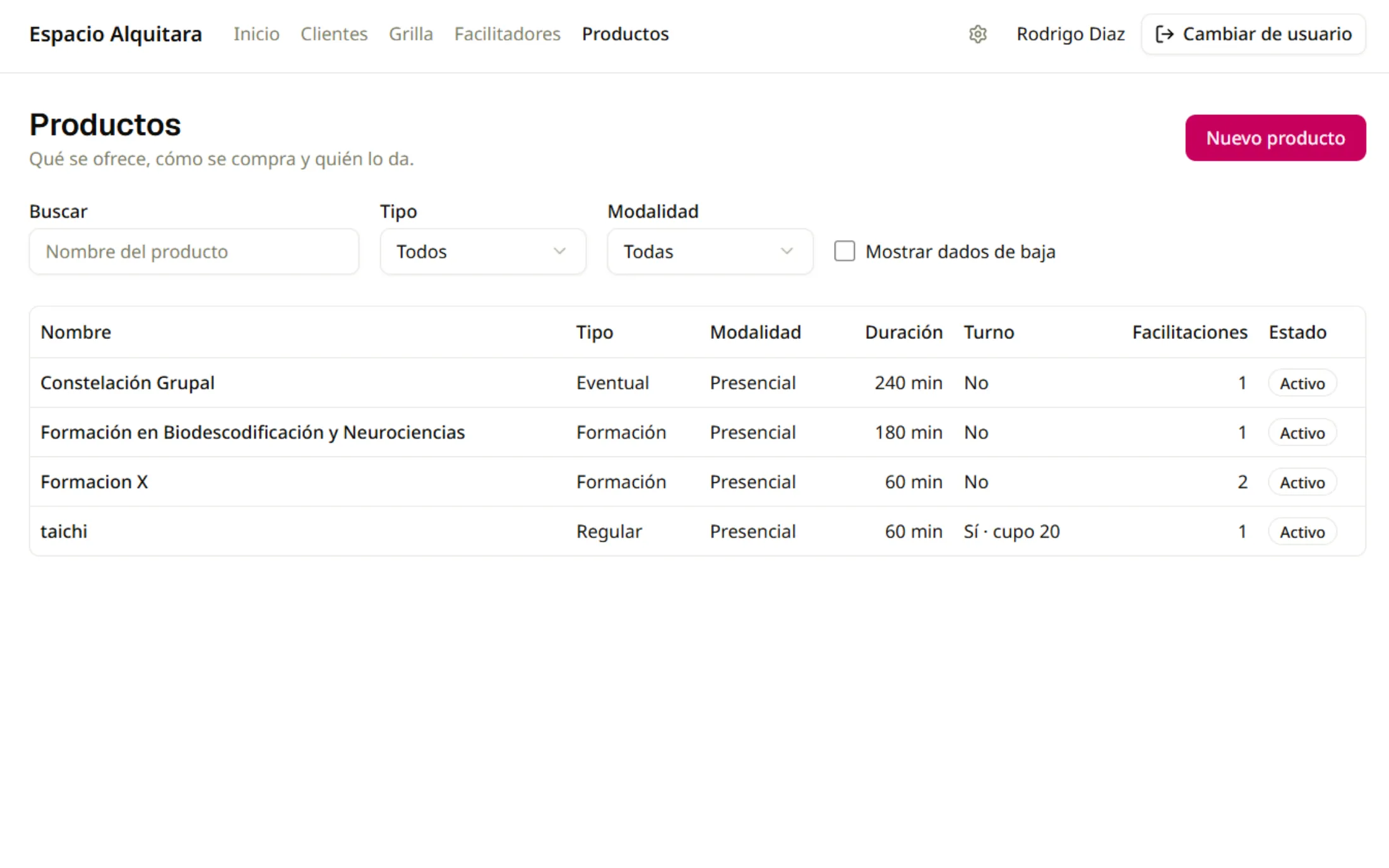Click the Regular type cell

tap(609, 532)
